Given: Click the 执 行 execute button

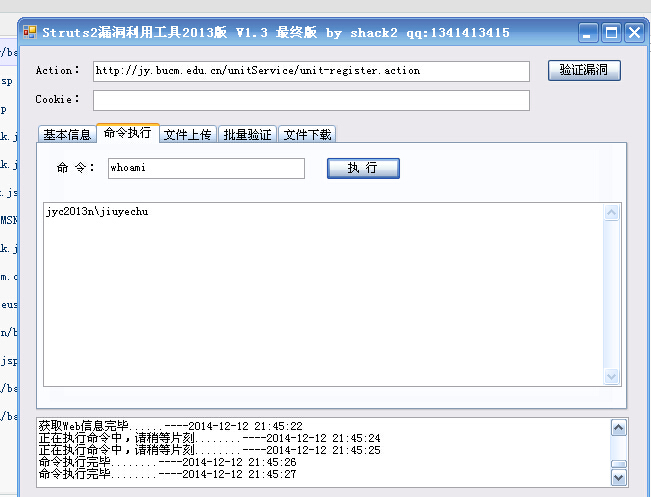Looking at the screenshot, I should [363, 168].
